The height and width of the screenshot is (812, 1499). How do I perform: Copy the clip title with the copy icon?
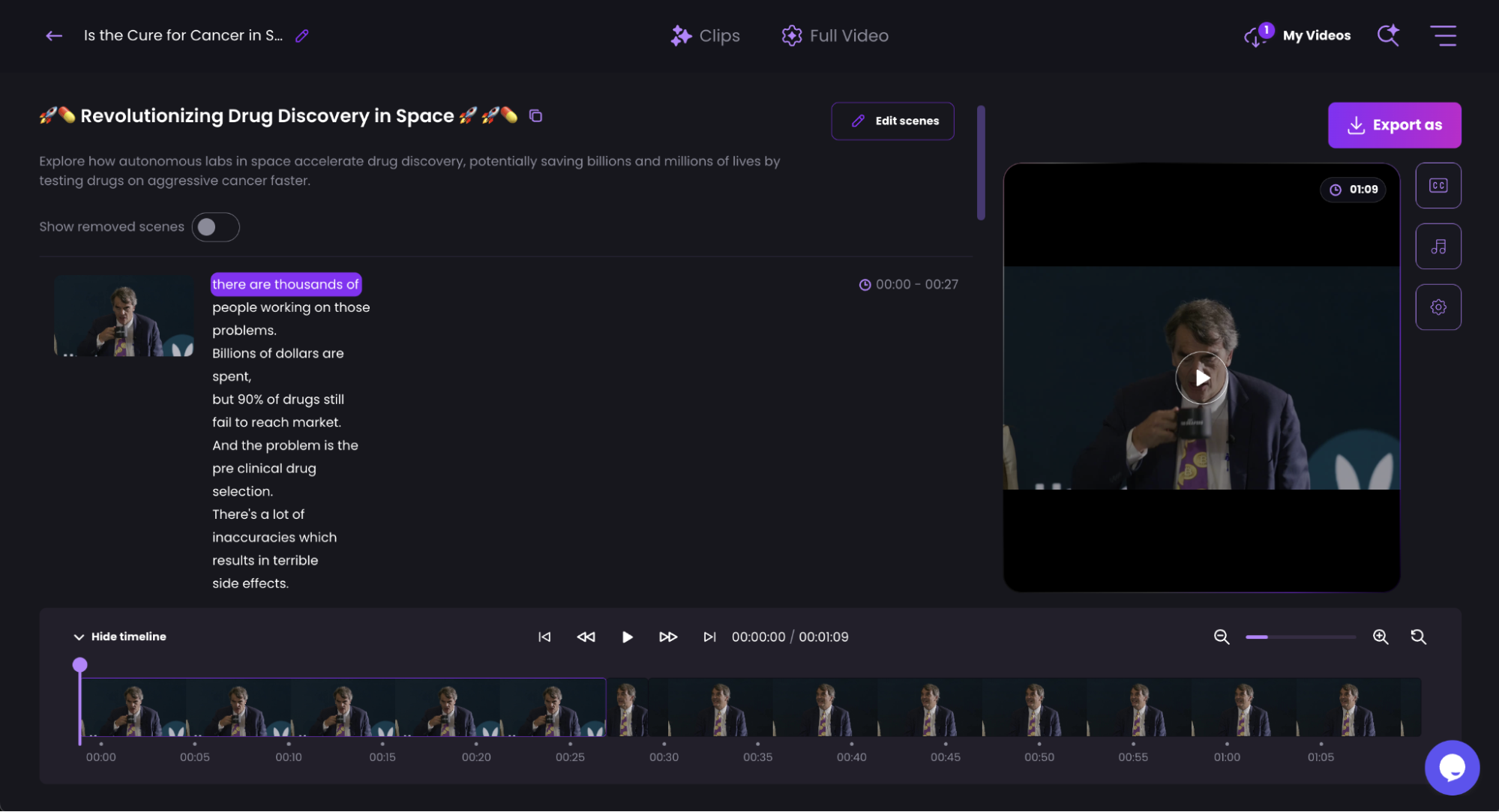point(535,116)
